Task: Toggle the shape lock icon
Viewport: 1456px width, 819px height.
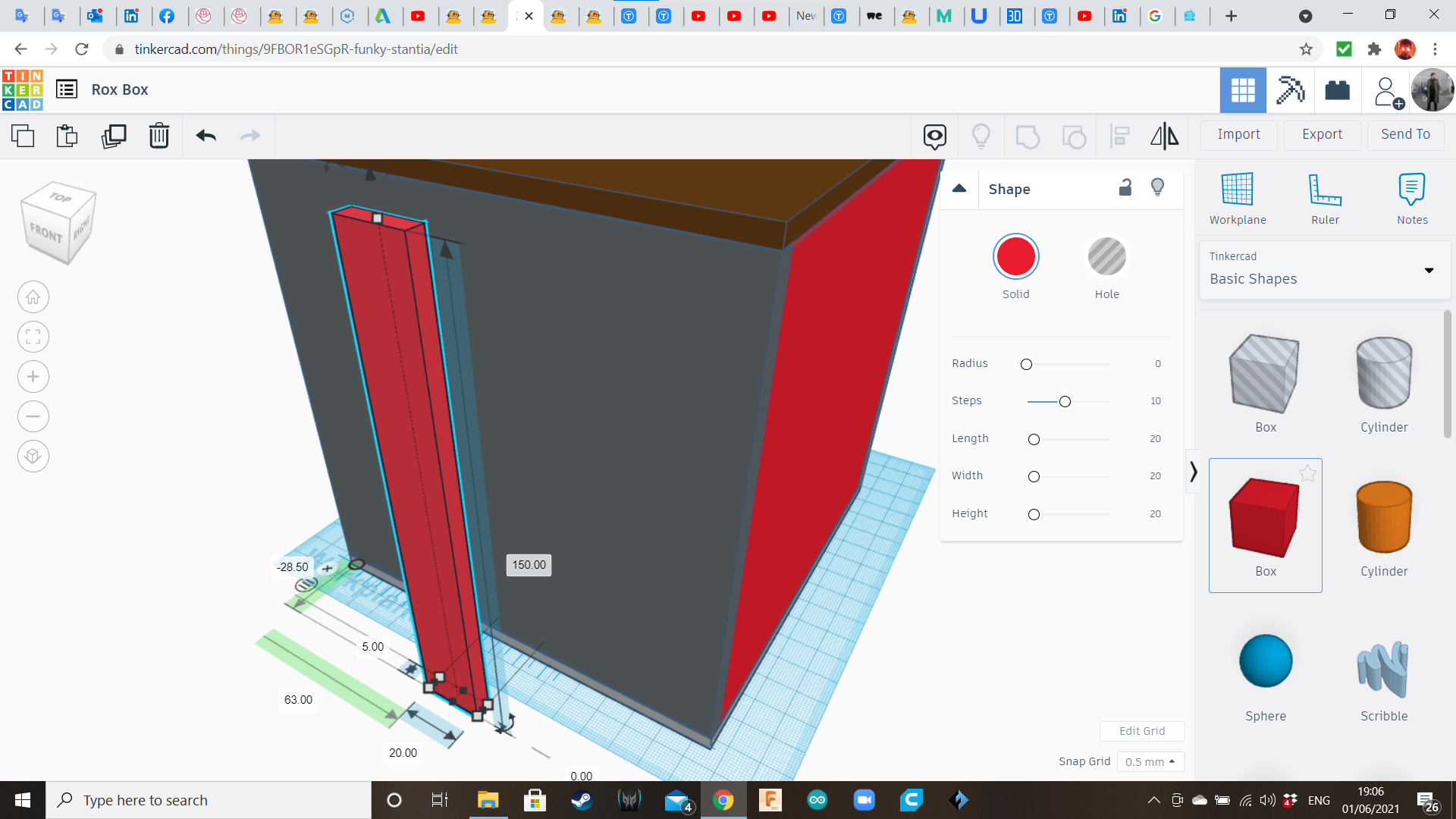Action: coord(1125,188)
